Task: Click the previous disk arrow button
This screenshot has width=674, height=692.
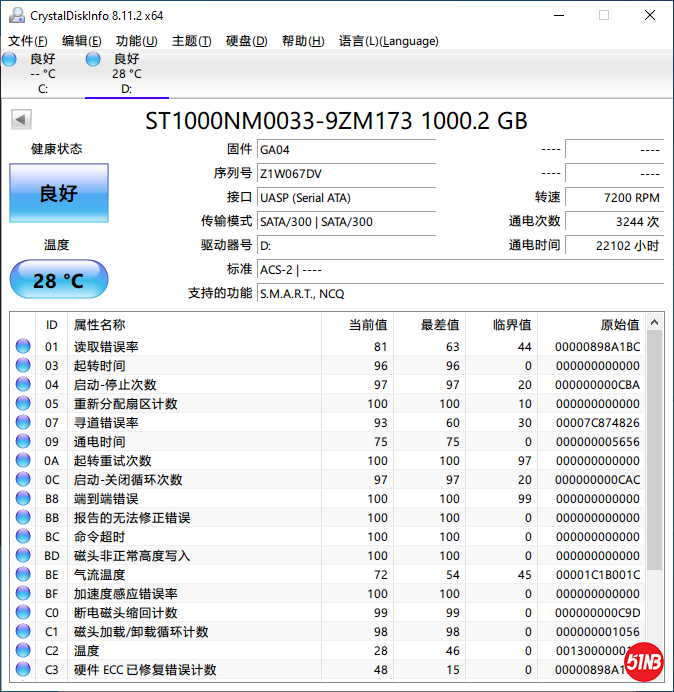Action: point(20,120)
